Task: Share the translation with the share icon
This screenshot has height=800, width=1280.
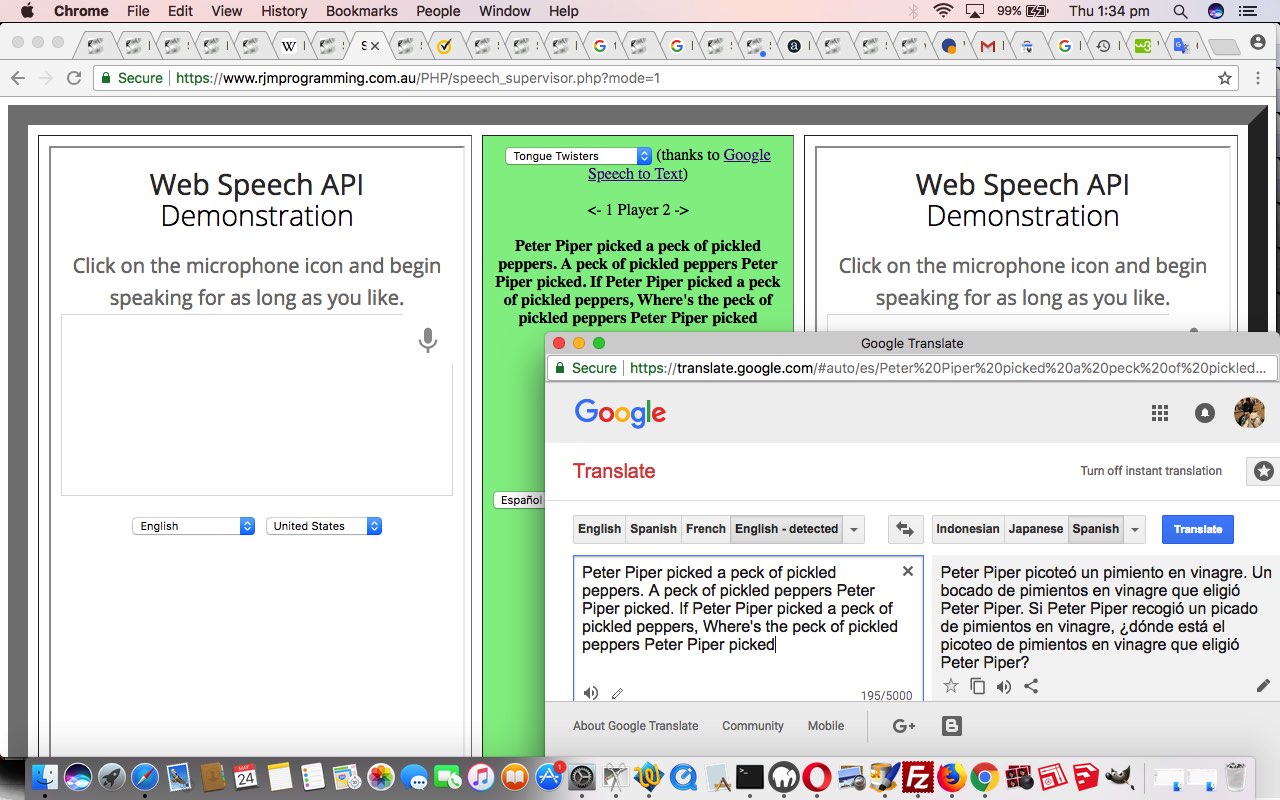Action: (x=1031, y=686)
